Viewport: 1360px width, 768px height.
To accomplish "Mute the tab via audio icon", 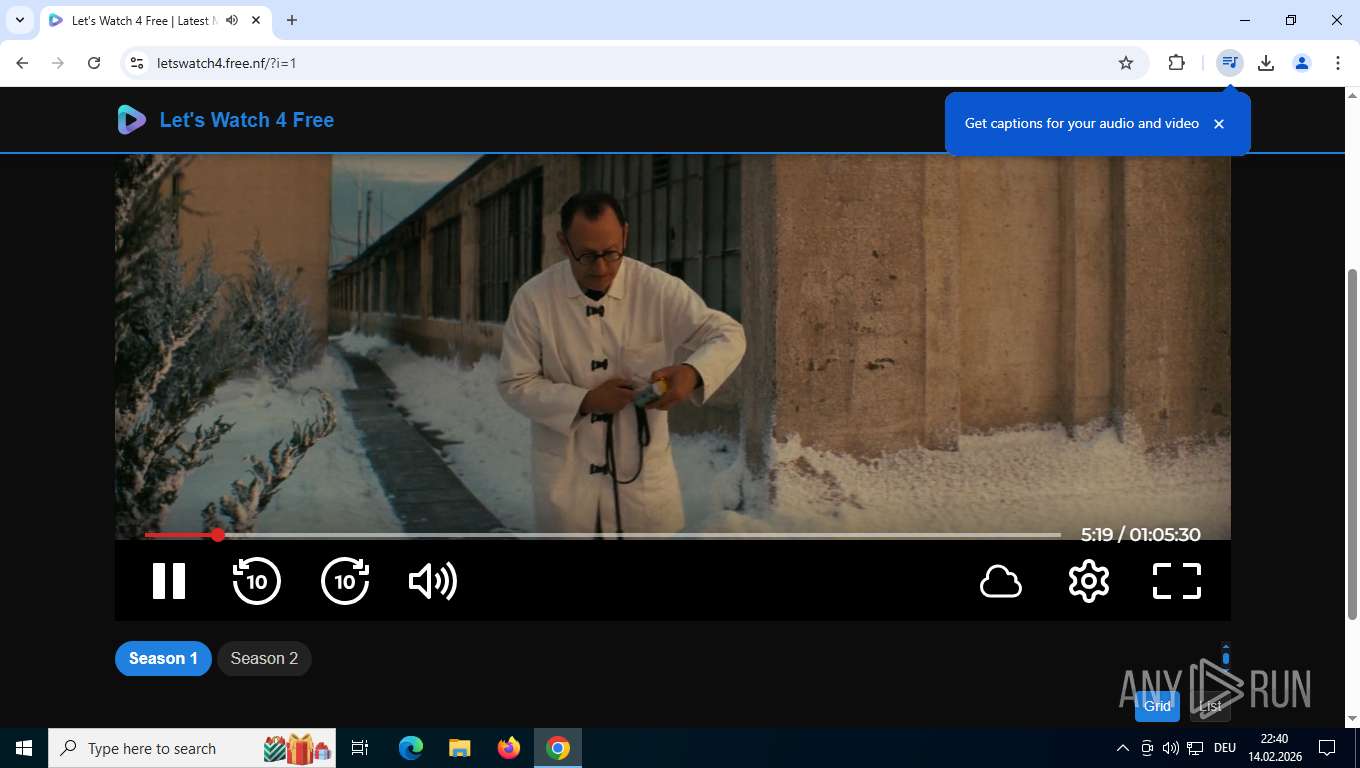I will [232, 20].
